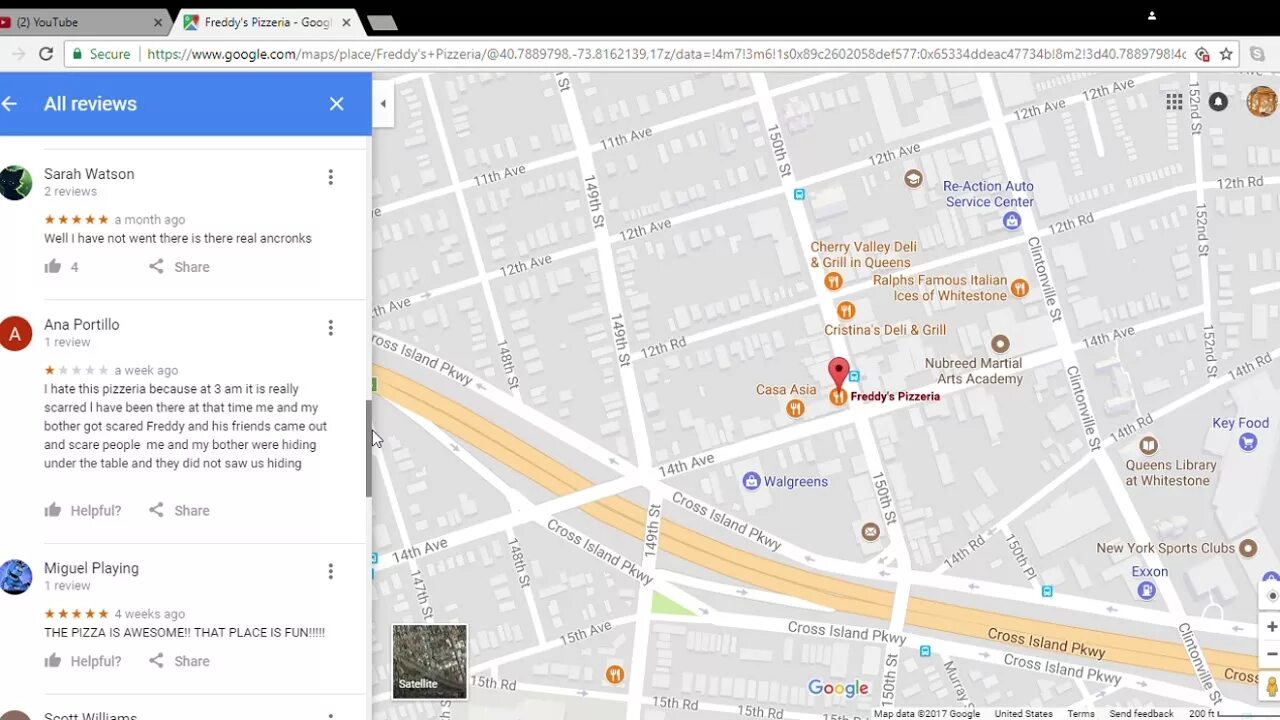Click reviewer name Miguel Playing
Screen dimensions: 1280x720
pos(91,568)
